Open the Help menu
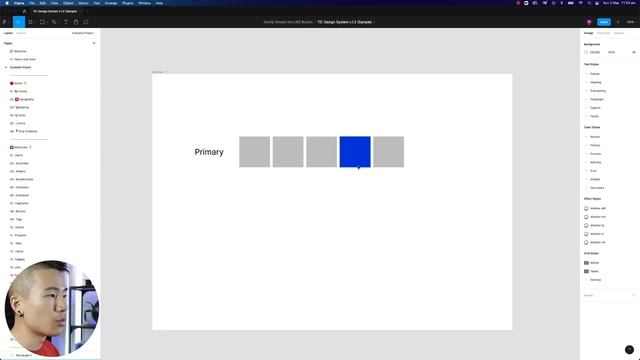640x360 pixels. [x=159, y=3]
